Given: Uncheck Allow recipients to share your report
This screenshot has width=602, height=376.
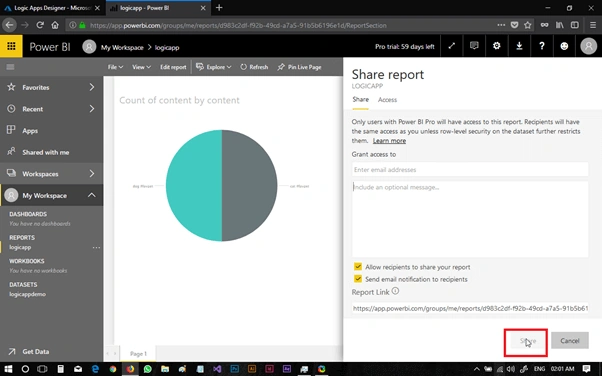Looking at the screenshot, I should pos(358,267).
